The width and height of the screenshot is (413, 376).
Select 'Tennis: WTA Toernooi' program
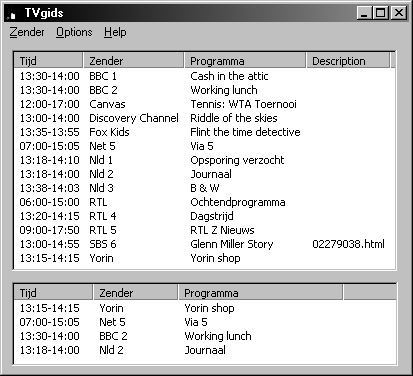click(x=243, y=104)
